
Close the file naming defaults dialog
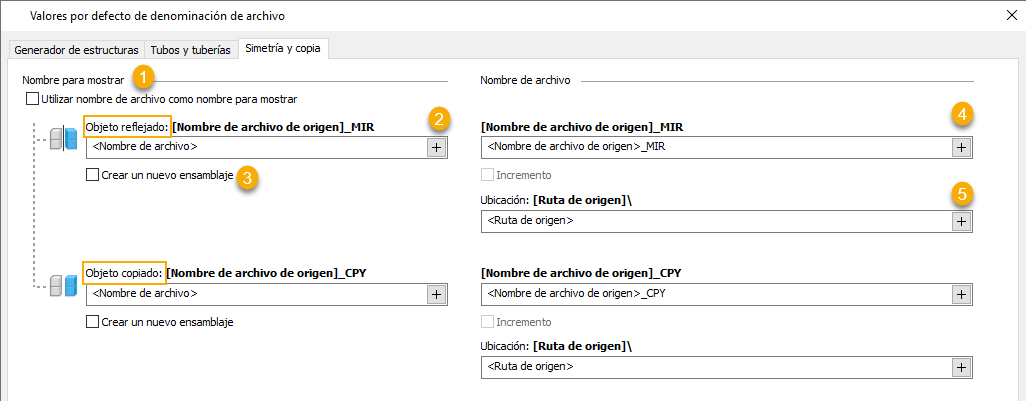click(1008, 15)
